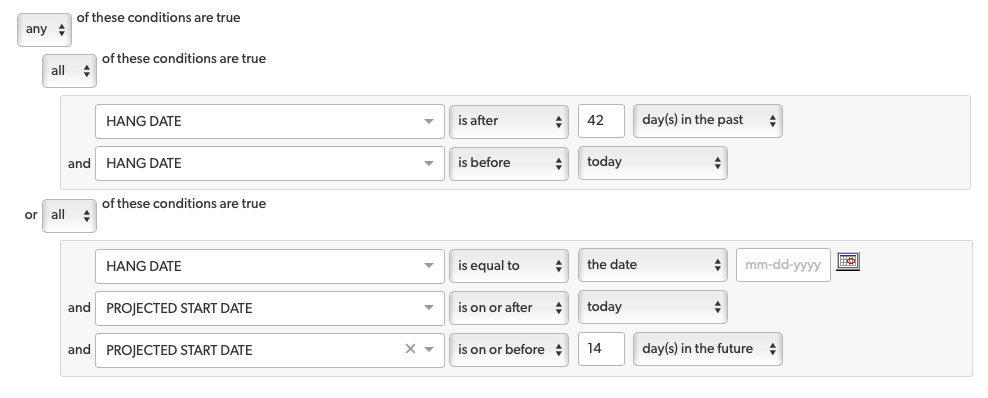Image resolution: width=988 pixels, height=398 pixels.
Task: Edit the 42 days number field
Action: (x=601, y=121)
